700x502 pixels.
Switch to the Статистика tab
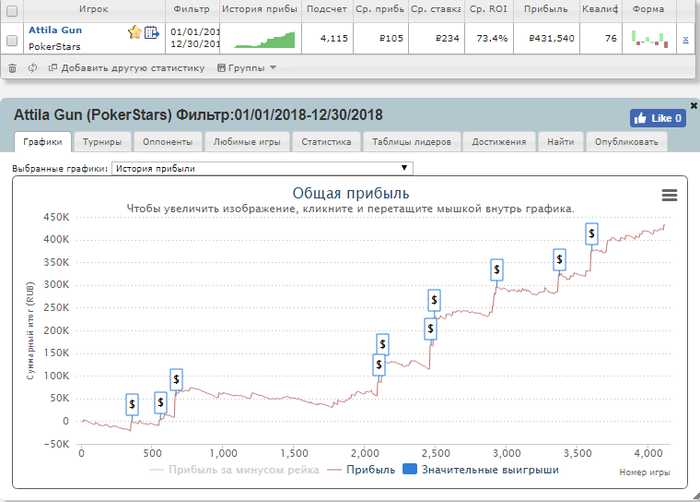326,142
